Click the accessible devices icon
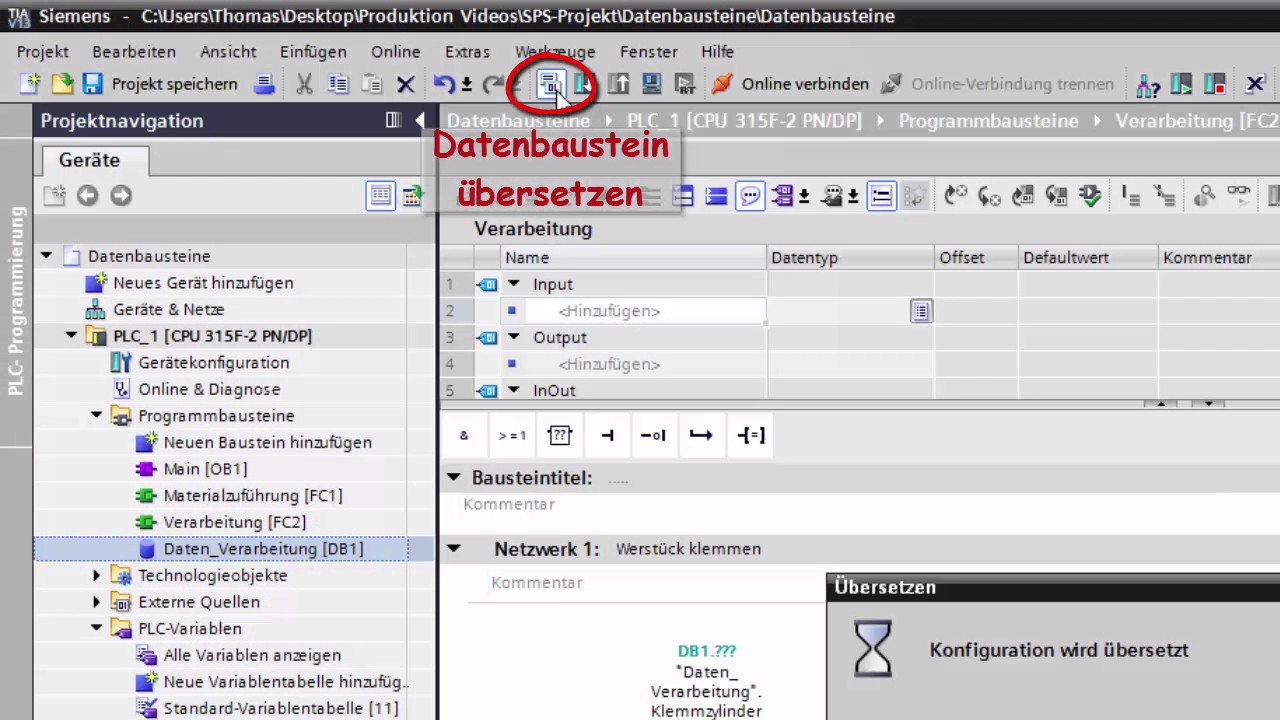 pos(1148,84)
